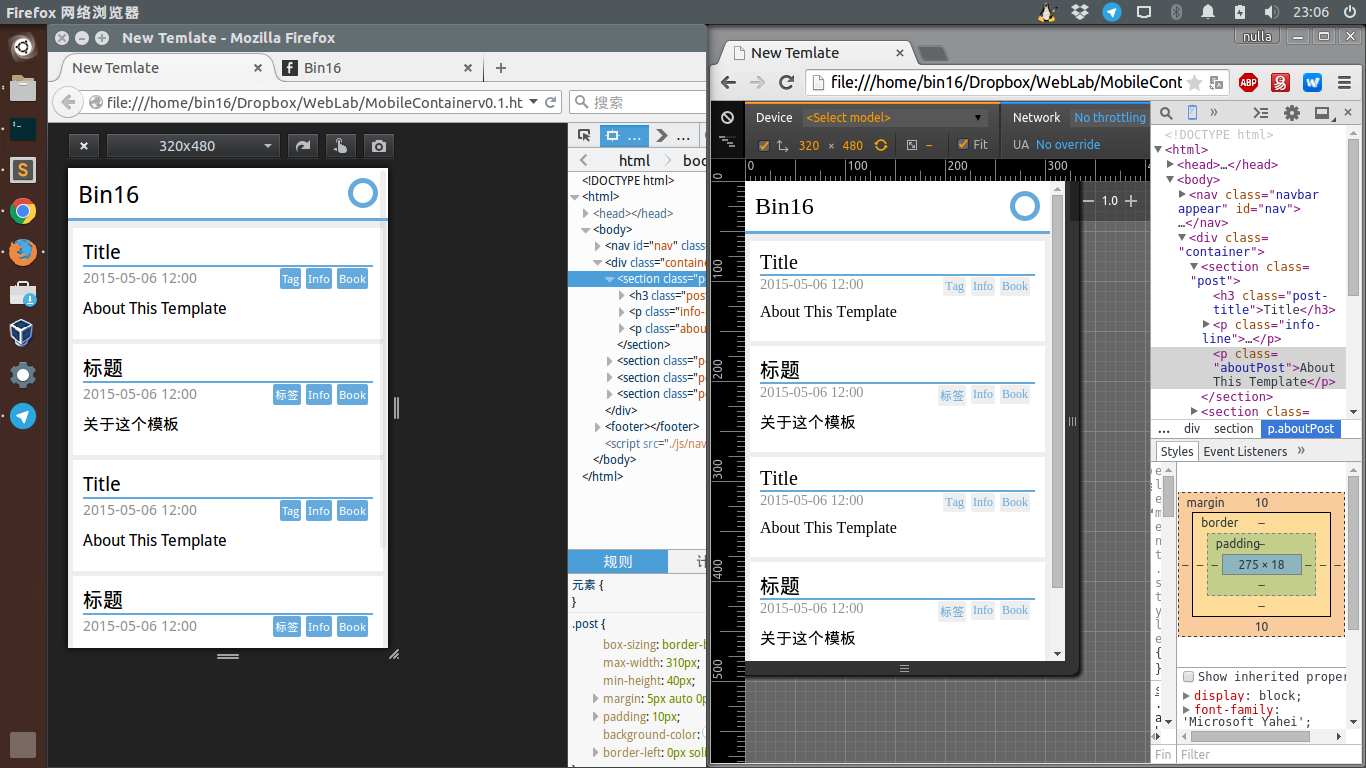Click the Firefox element picker icon

point(584,136)
